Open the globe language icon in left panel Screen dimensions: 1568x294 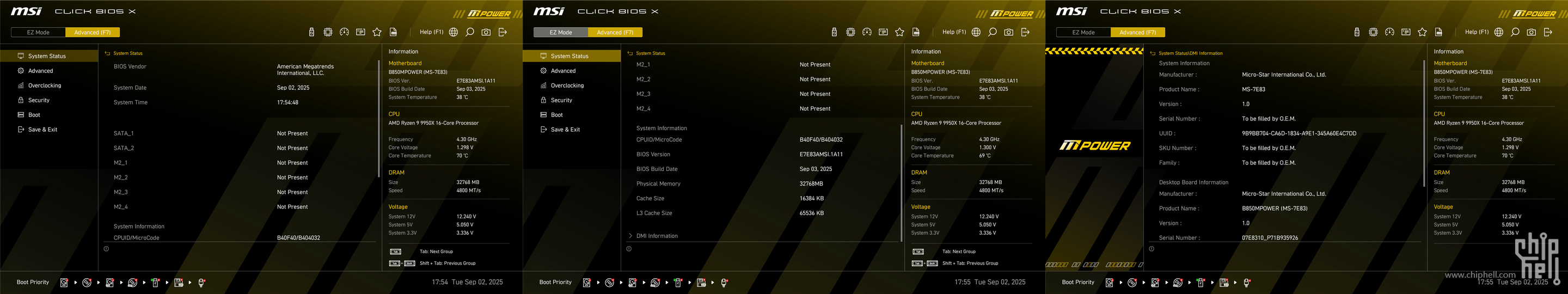pos(454,32)
